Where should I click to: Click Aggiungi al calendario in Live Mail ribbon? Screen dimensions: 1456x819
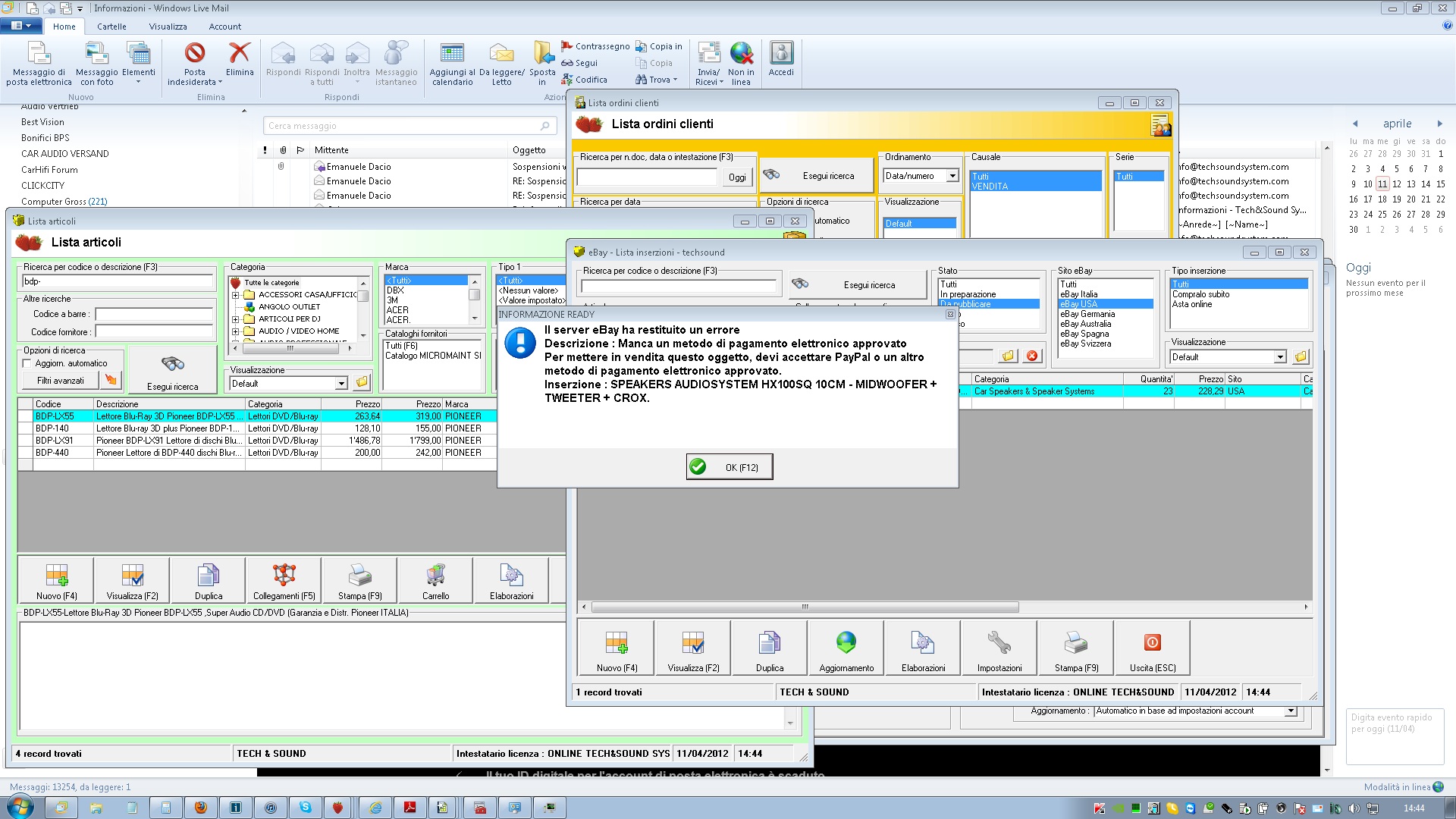[x=453, y=64]
